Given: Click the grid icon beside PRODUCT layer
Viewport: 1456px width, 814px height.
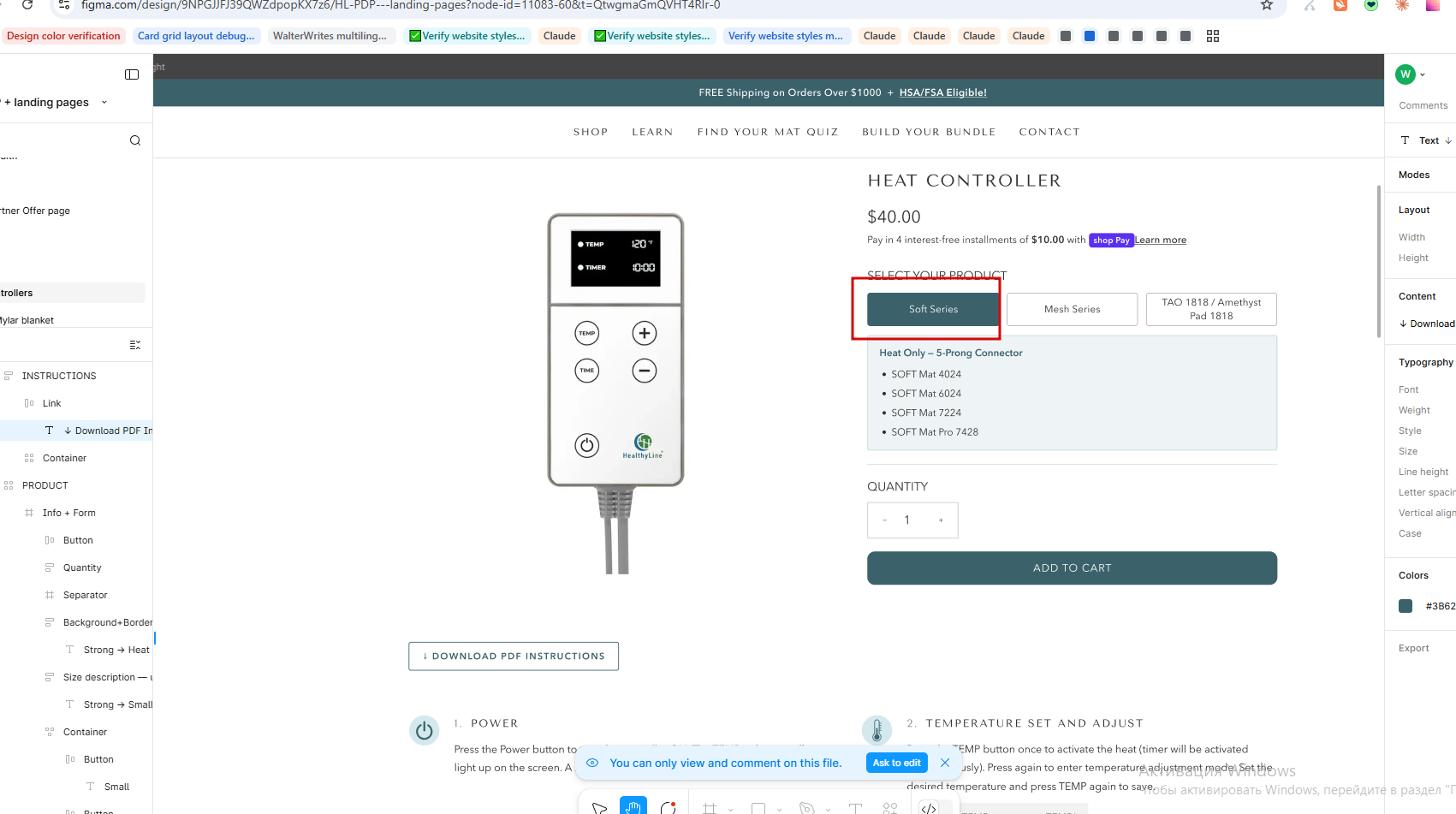Looking at the screenshot, I should coord(9,485).
